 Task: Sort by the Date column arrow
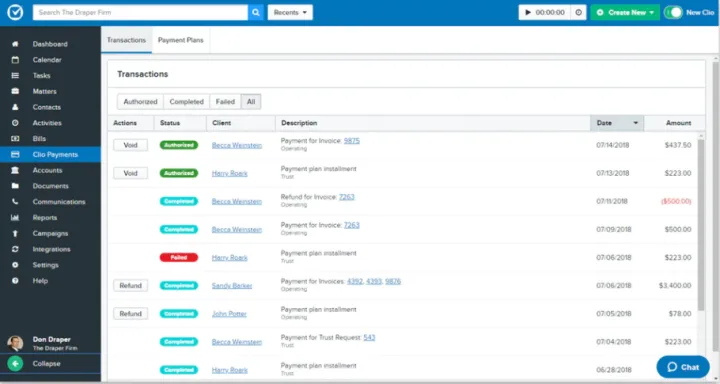636,123
